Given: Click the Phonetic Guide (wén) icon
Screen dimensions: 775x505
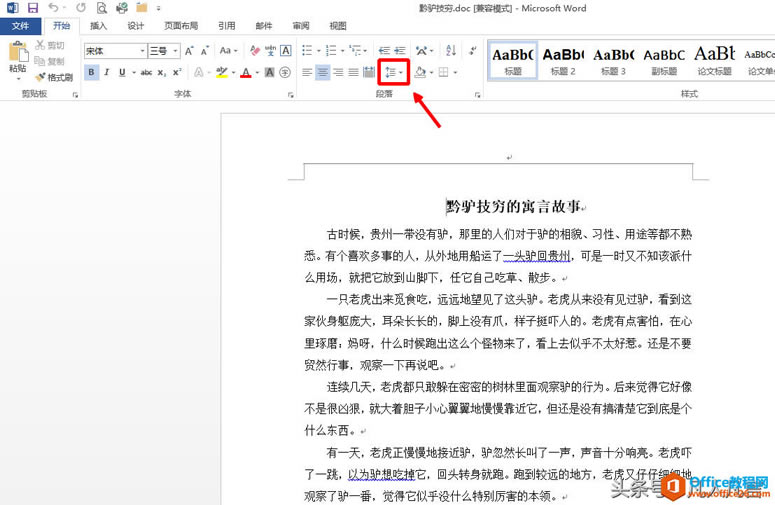Looking at the screenshot, I should tap(270, 50).
